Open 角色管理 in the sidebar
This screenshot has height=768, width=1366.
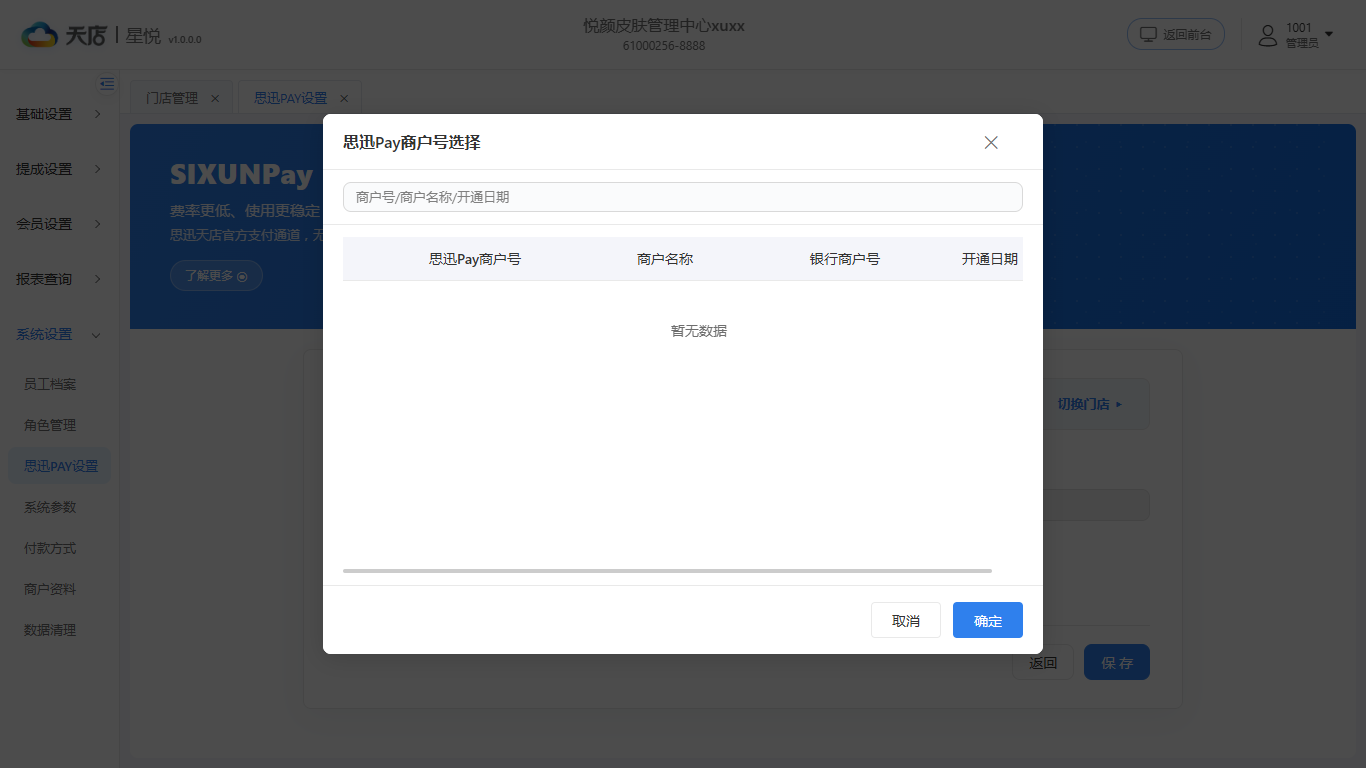(x=50, y=425)
